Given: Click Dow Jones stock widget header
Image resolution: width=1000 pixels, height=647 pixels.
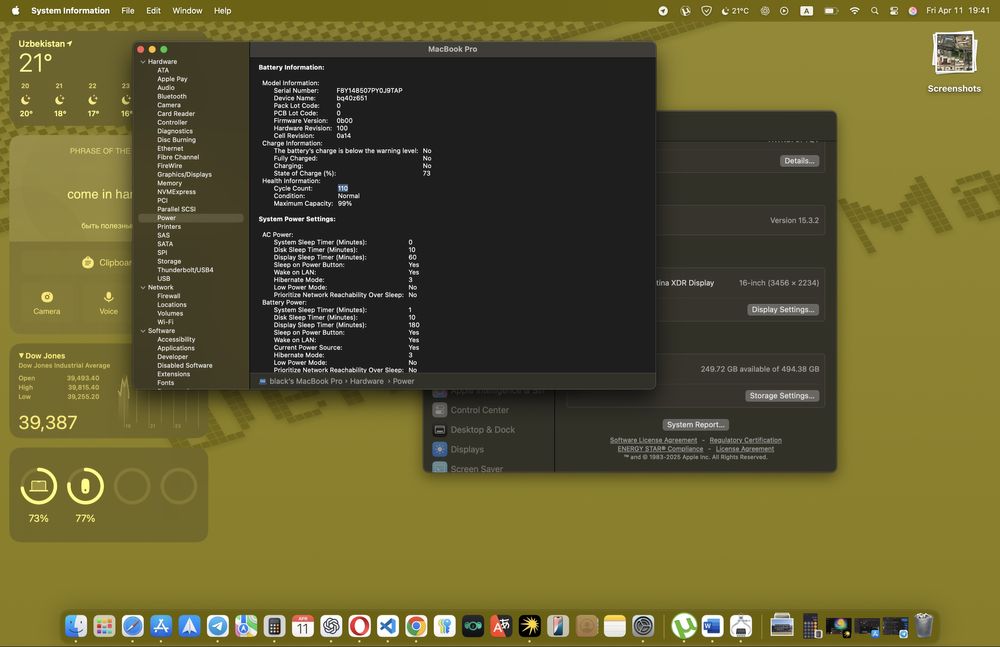Looking at the screenshot, I should tap(42, 356).
